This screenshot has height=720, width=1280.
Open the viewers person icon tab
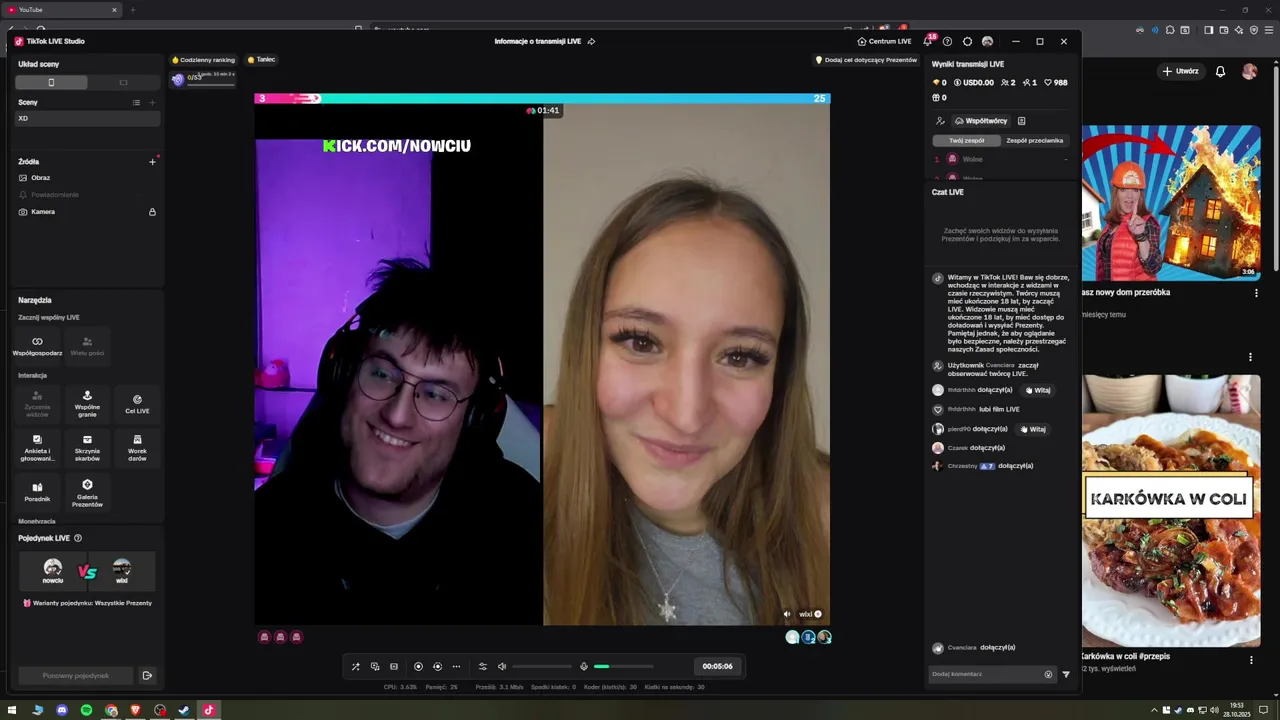click(940, 121)
